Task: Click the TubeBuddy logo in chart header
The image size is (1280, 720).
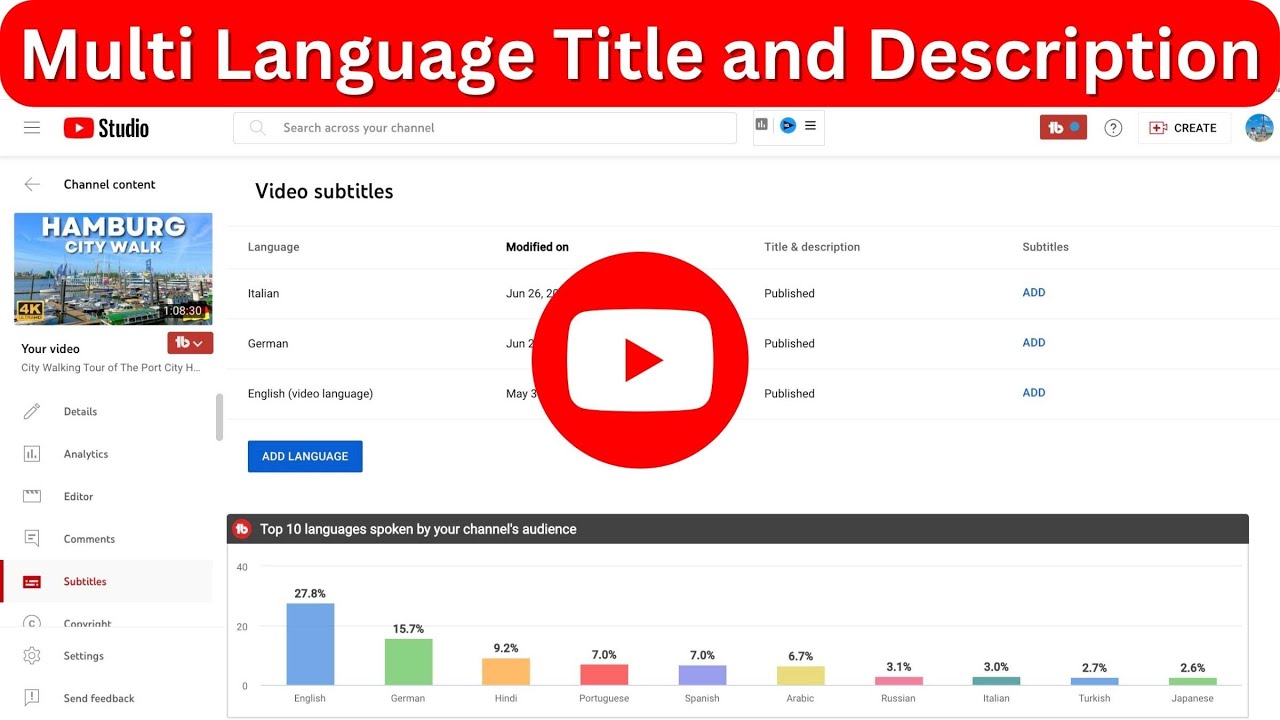Action: [241, 529]
